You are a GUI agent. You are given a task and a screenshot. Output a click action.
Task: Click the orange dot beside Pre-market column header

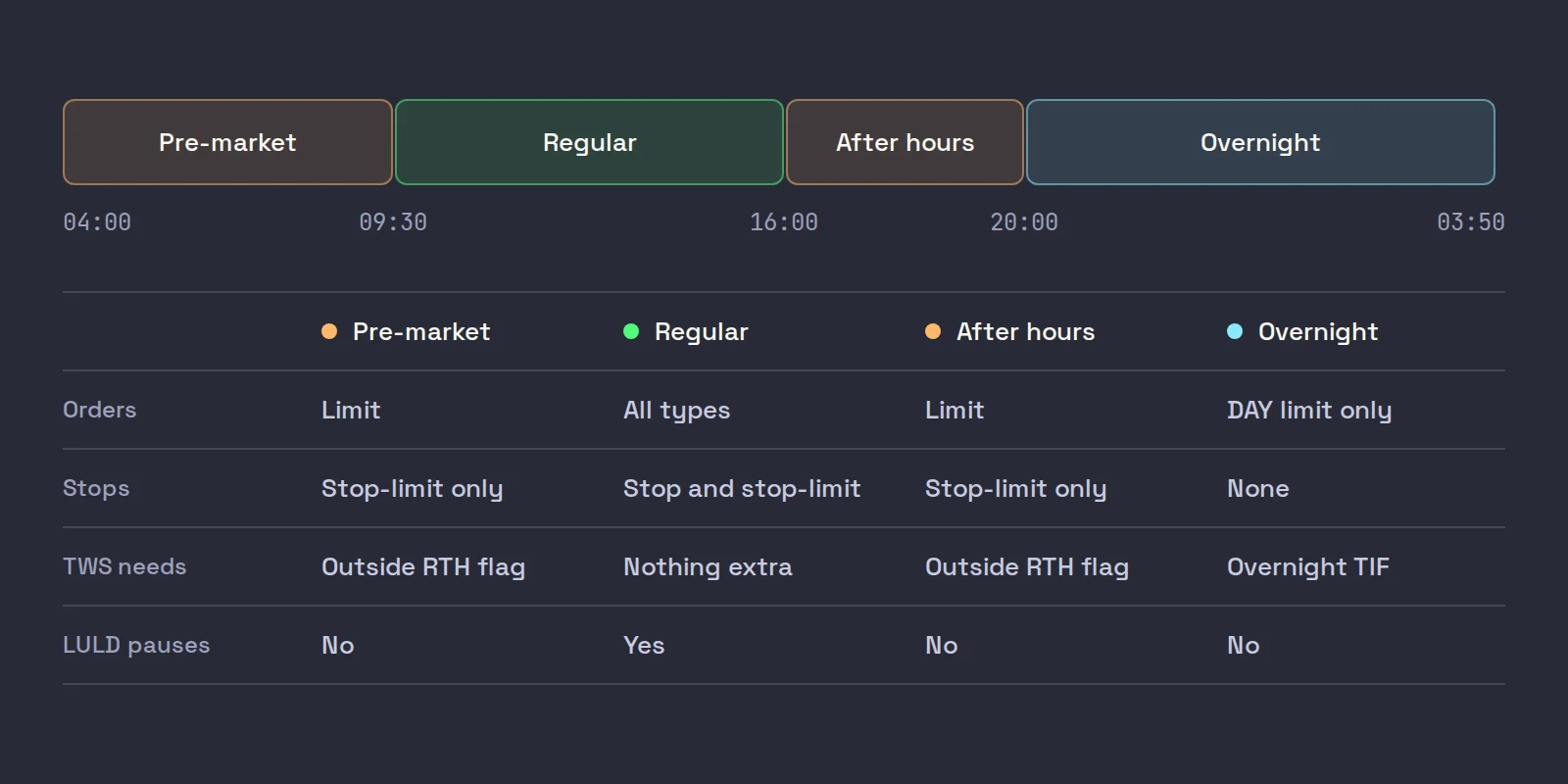click(x=329, y=331)
